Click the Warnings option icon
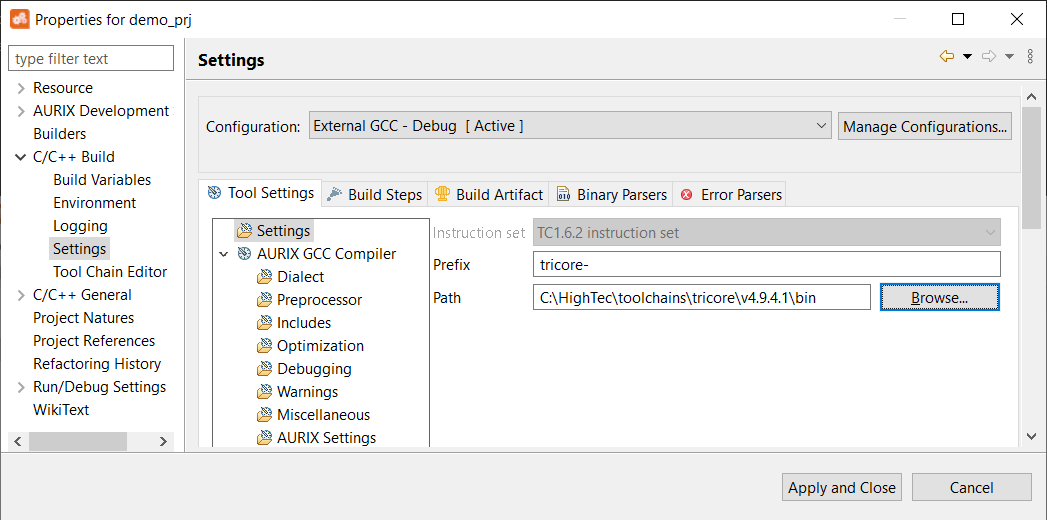1047x520 pixels. pos(265,392)
